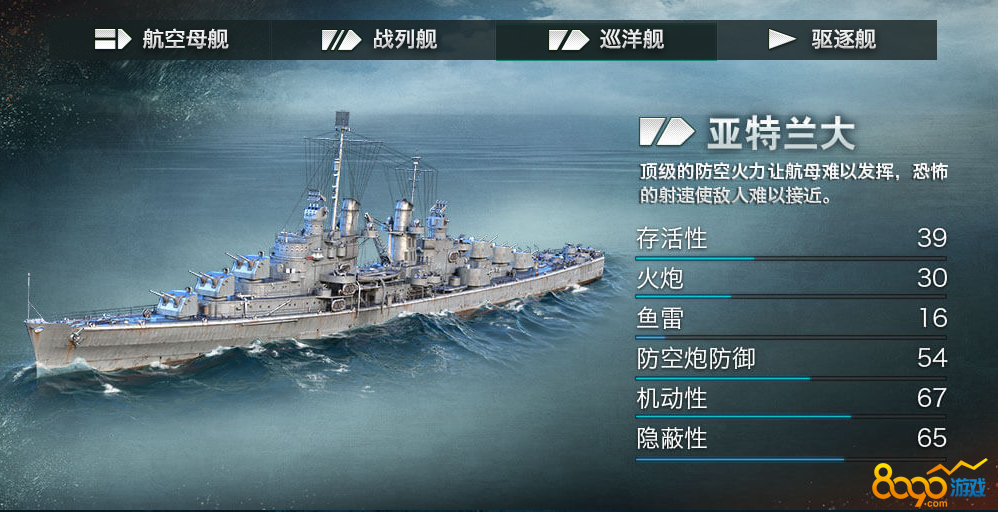The width and height of the screenshot is (998, 512).
Task: Click the 防空炮防御 stat bar
Action: 791,378
